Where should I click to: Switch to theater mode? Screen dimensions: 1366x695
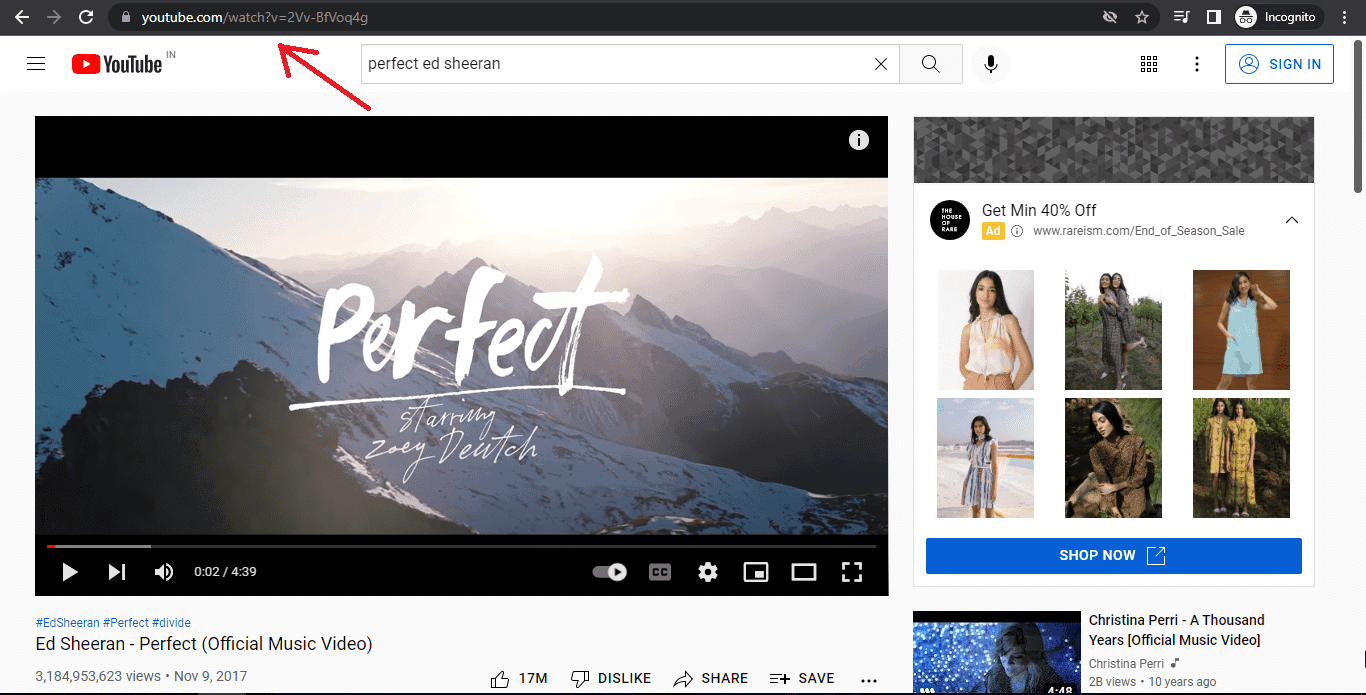click(x=804, y=572)
